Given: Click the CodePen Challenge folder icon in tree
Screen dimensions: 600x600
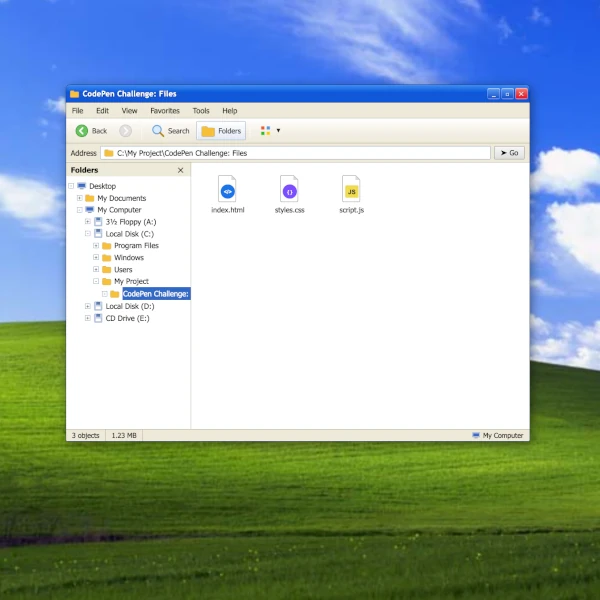Looking at the screenshot, I should pyautogui.click(x=114, y=294).
